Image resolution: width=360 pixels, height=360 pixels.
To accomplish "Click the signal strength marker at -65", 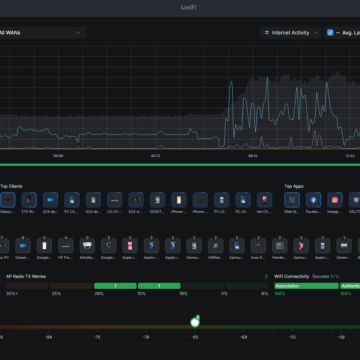I will pos(195,322).
